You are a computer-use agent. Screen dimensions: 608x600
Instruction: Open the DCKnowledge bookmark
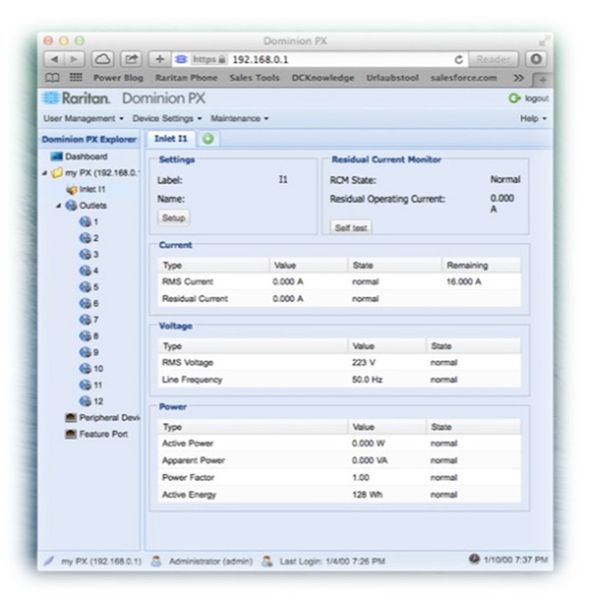[323, 78]
